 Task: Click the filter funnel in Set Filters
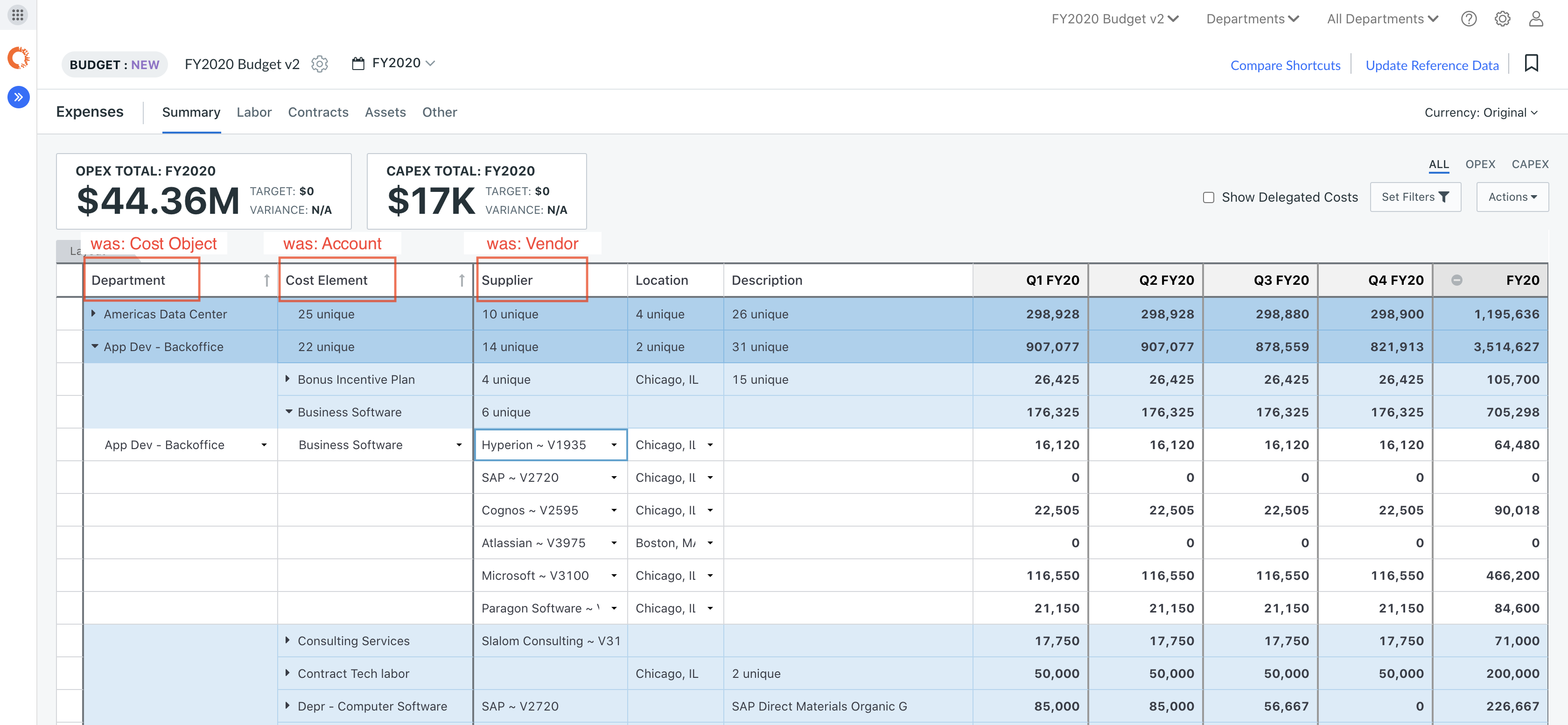click(x=1443, y=197)
